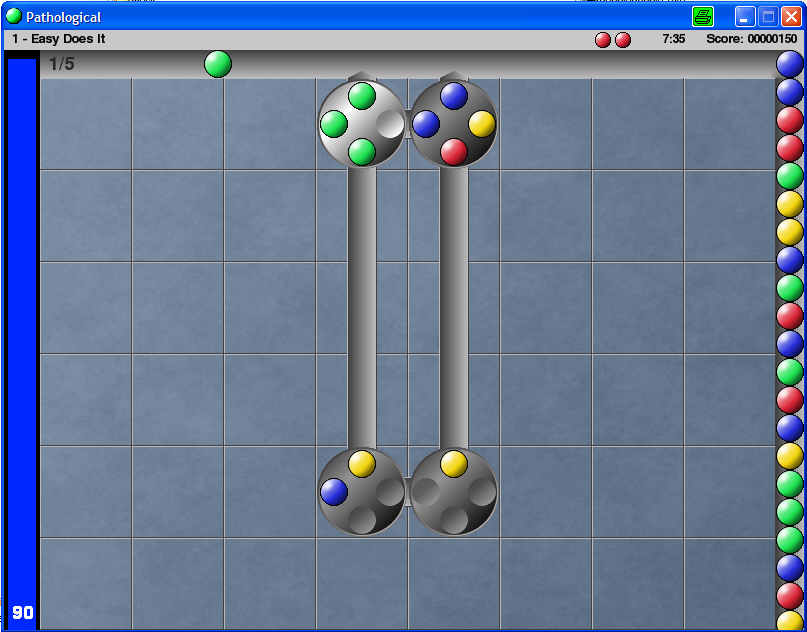Viewport: 807px width, 632px height.
Task: Click the vertical tube under the white wheel
Action: coord(362,308)
